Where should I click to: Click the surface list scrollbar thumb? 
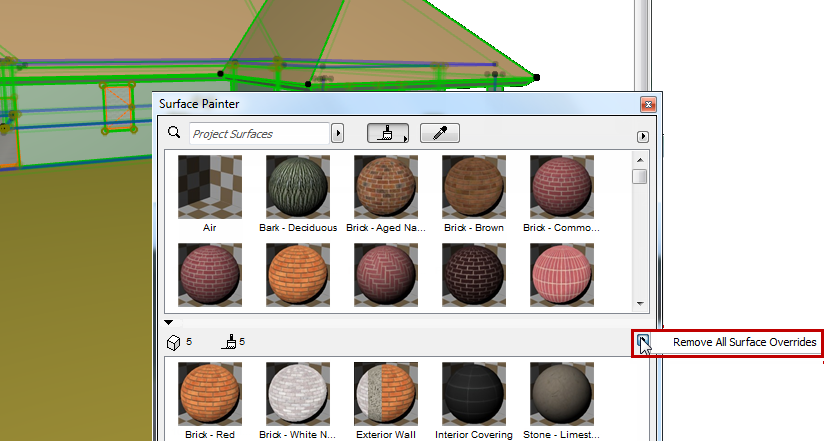click(x=640, y=177)
